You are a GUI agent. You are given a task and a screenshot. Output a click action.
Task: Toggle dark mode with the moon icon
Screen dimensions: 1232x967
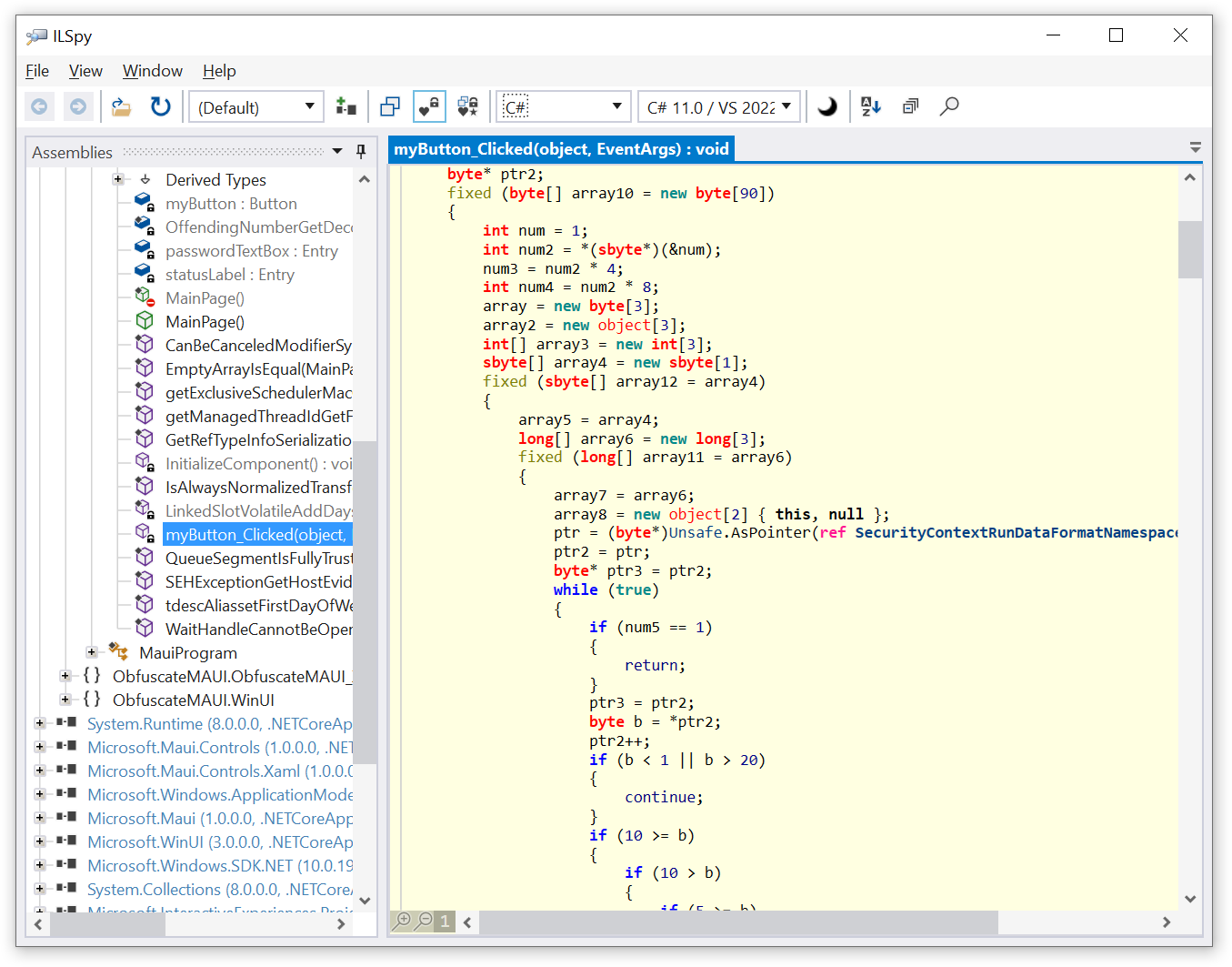point(826,106)
